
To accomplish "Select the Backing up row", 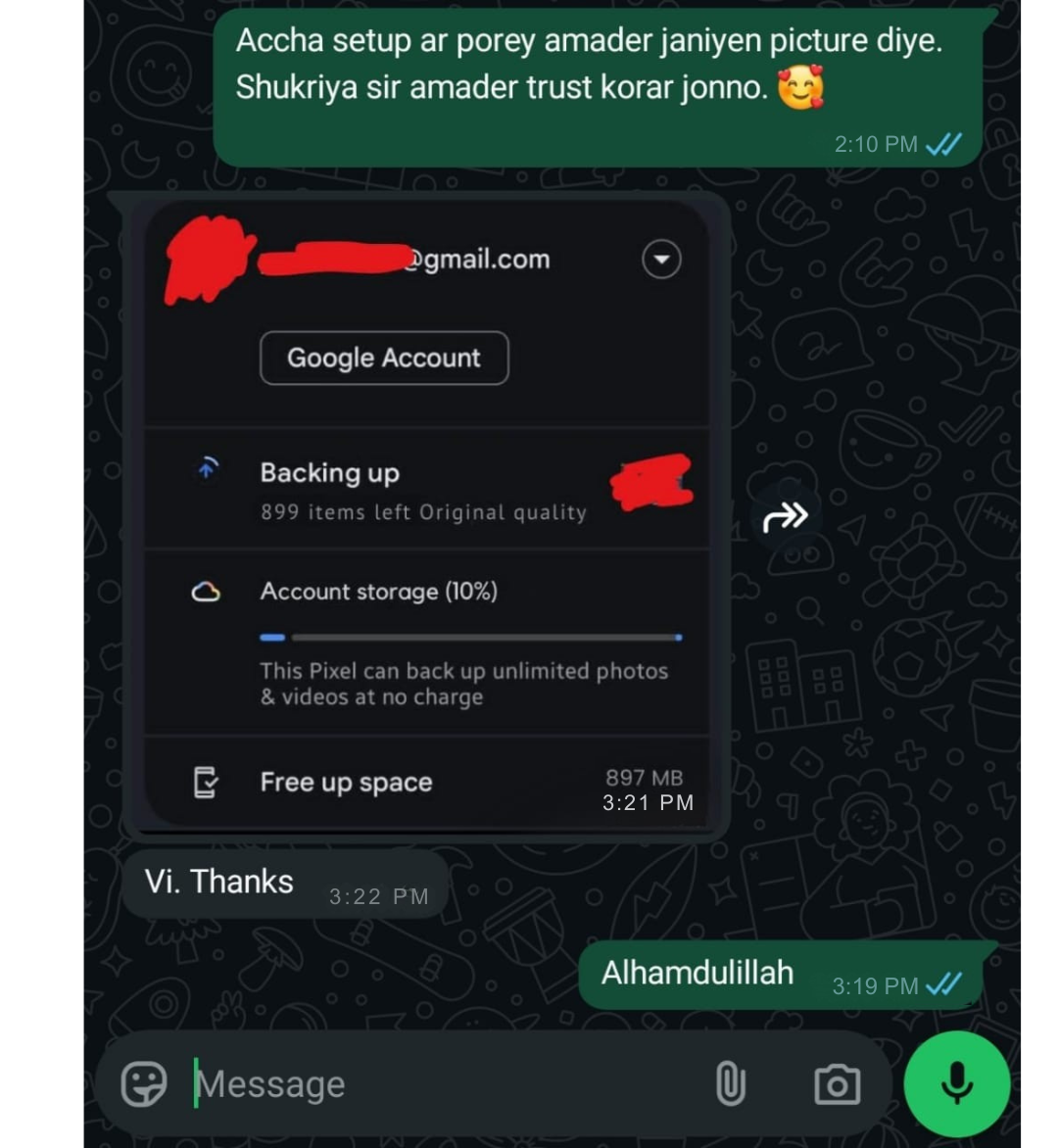I will tap(427, 489).
